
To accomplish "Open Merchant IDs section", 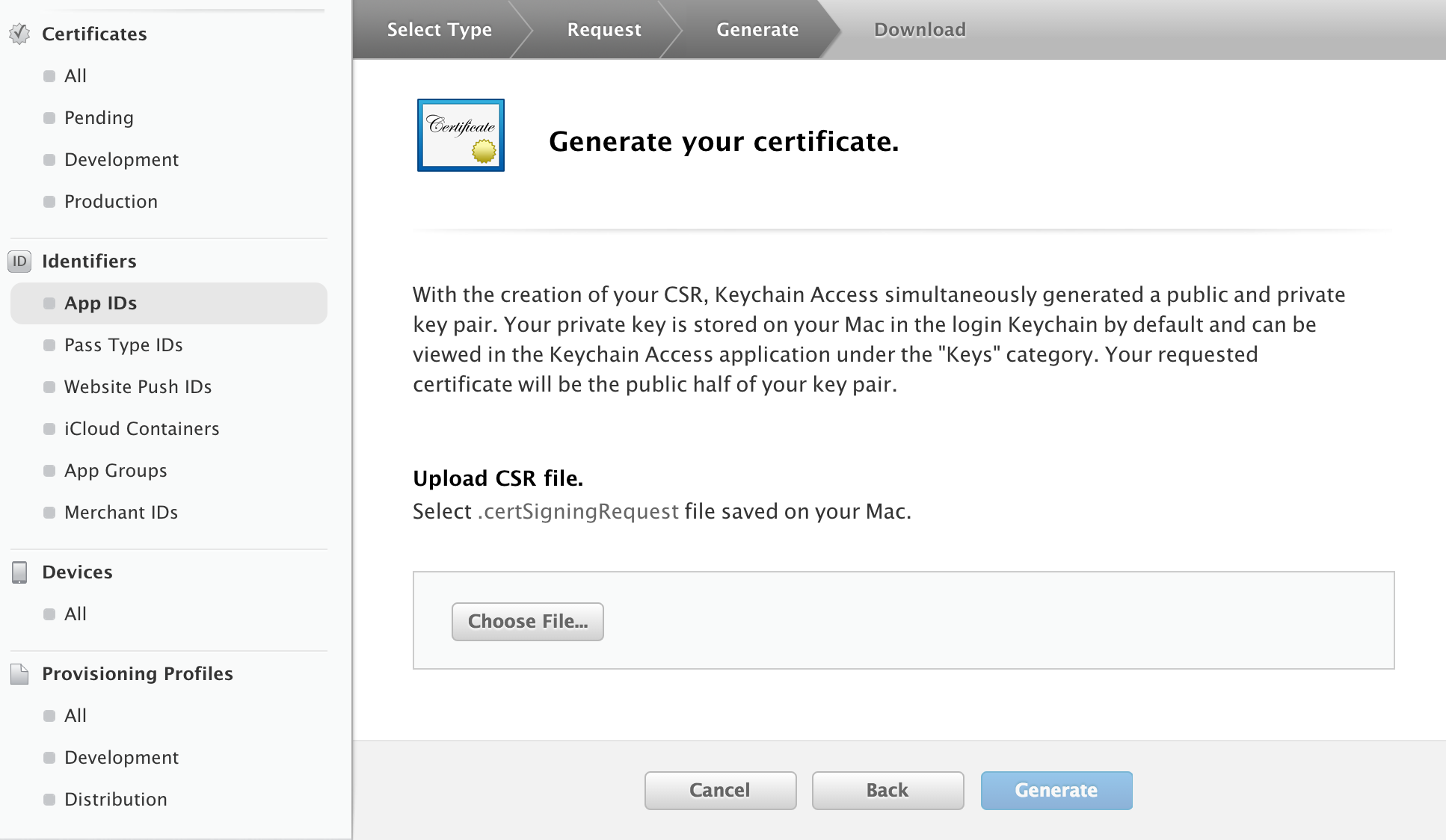I will point(121,512).
